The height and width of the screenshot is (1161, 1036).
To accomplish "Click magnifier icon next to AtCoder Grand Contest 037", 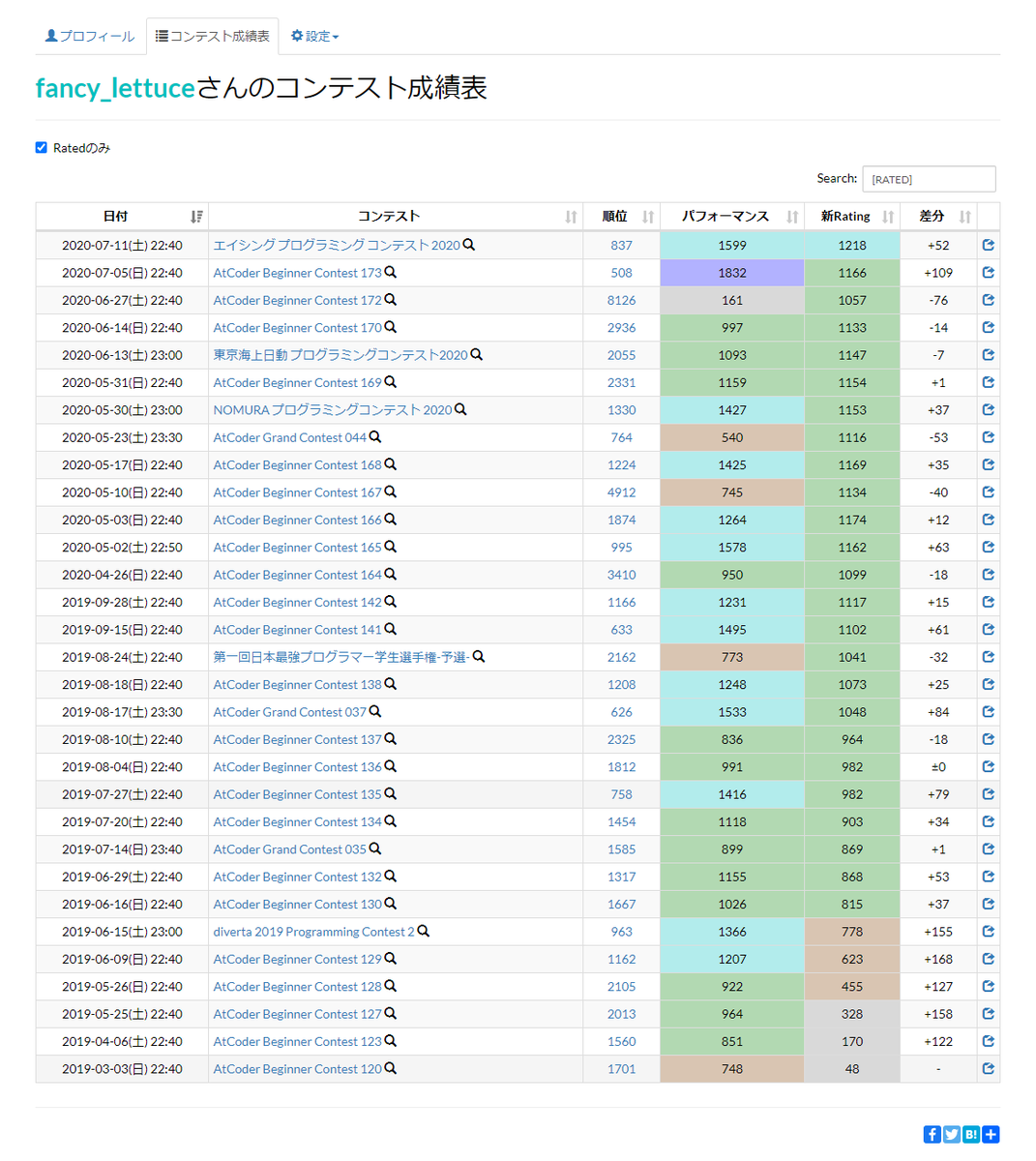I will (x=375, y=712).
